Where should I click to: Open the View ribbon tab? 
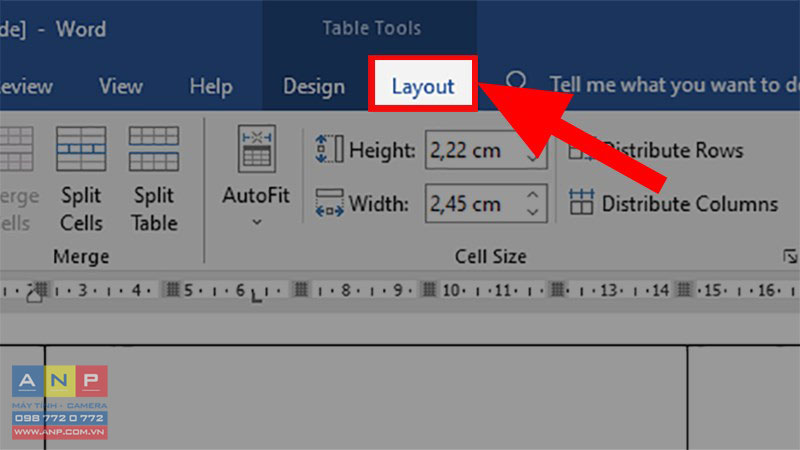pyautogui.click(x=120, y=86)
